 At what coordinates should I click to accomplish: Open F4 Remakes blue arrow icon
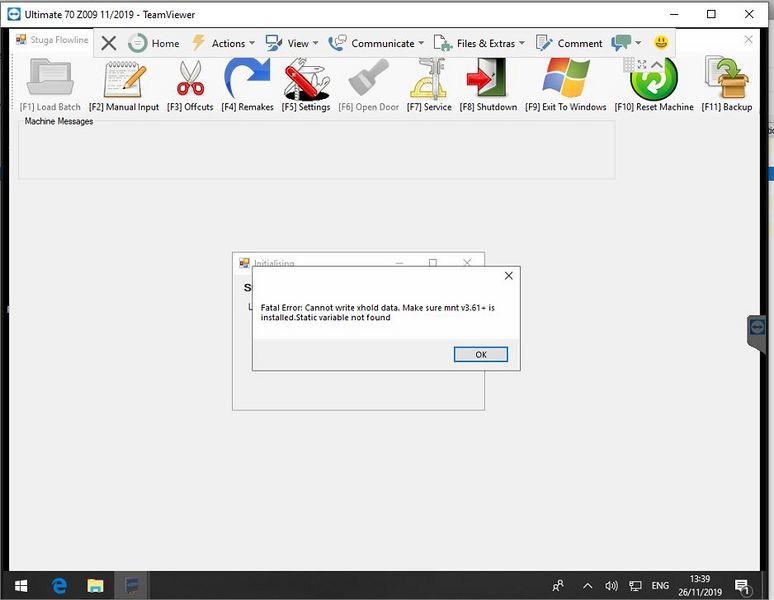247,78
